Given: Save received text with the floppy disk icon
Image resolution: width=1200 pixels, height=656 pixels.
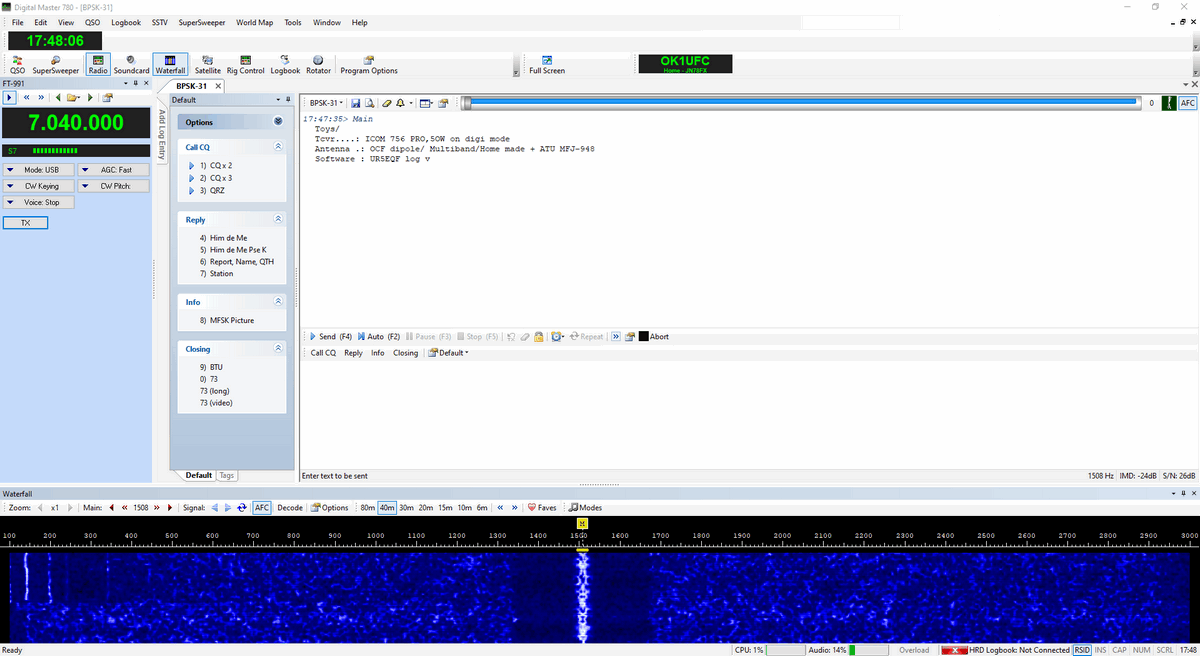Looking at the screenshot, I should 356,103.
